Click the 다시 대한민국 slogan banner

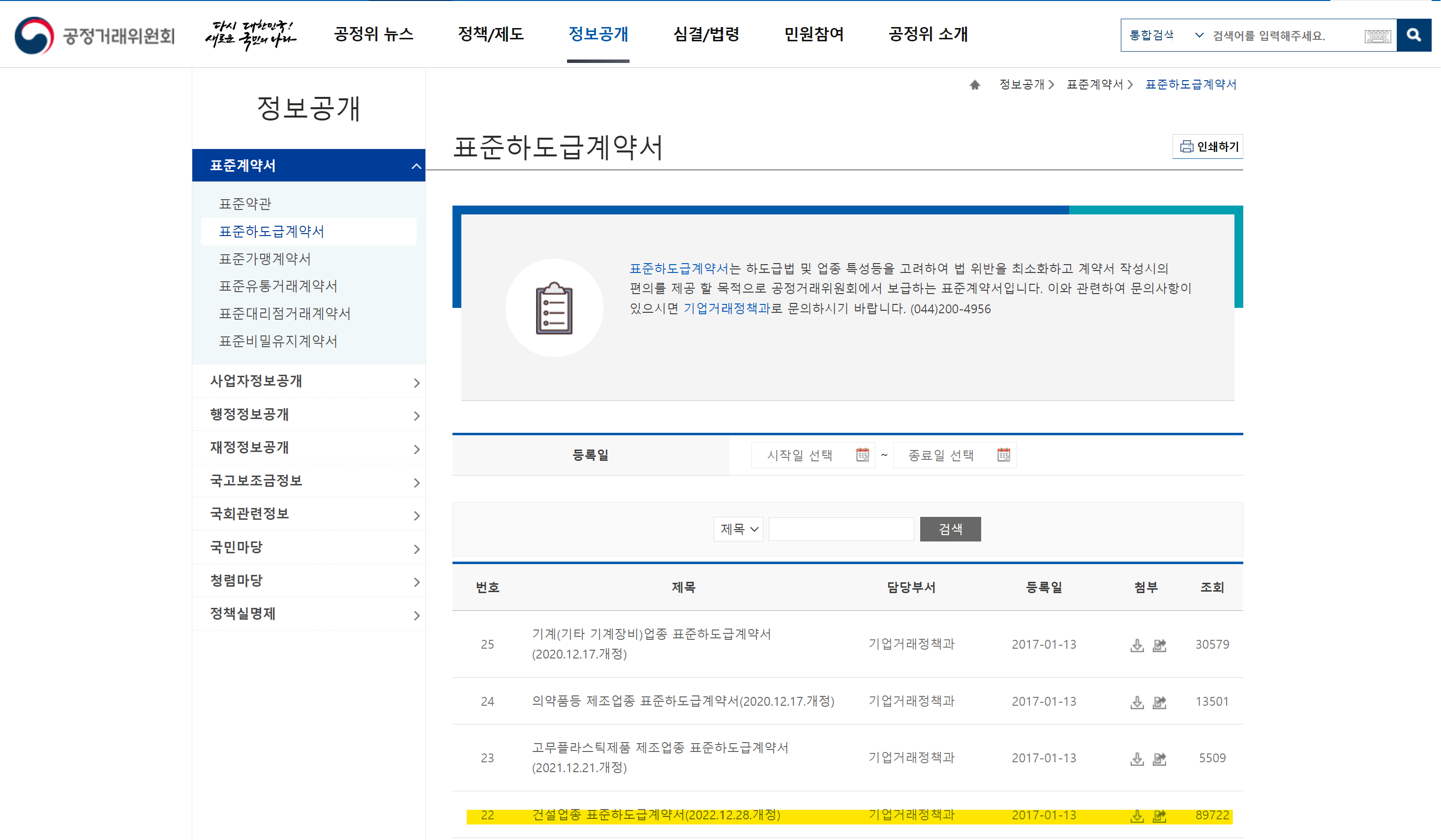250,34
